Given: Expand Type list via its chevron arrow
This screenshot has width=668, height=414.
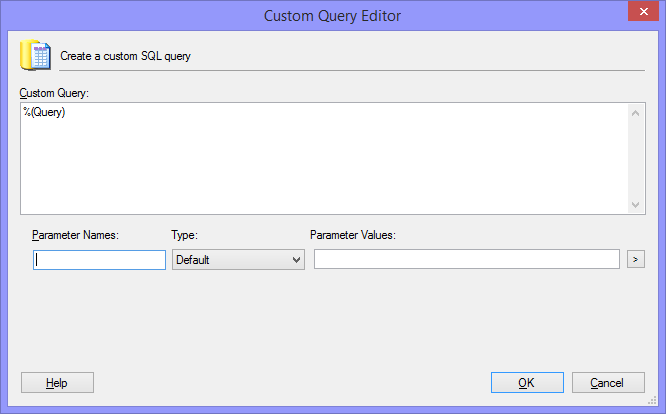Looking at the screenshot, I should (297, 260).
